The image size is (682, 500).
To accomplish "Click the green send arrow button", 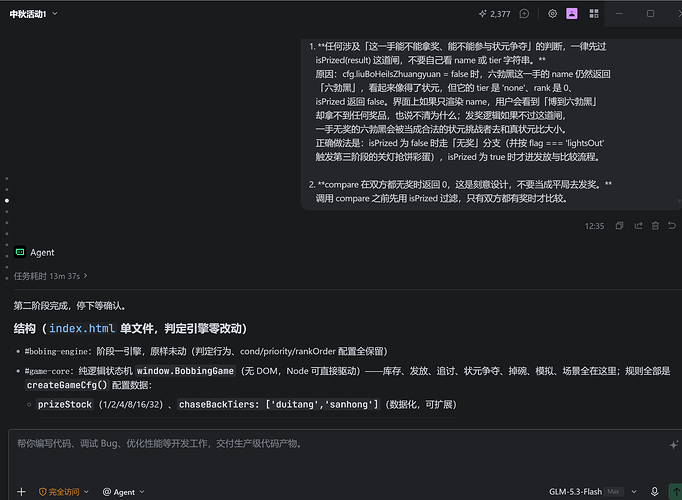I will click(675, 492).
